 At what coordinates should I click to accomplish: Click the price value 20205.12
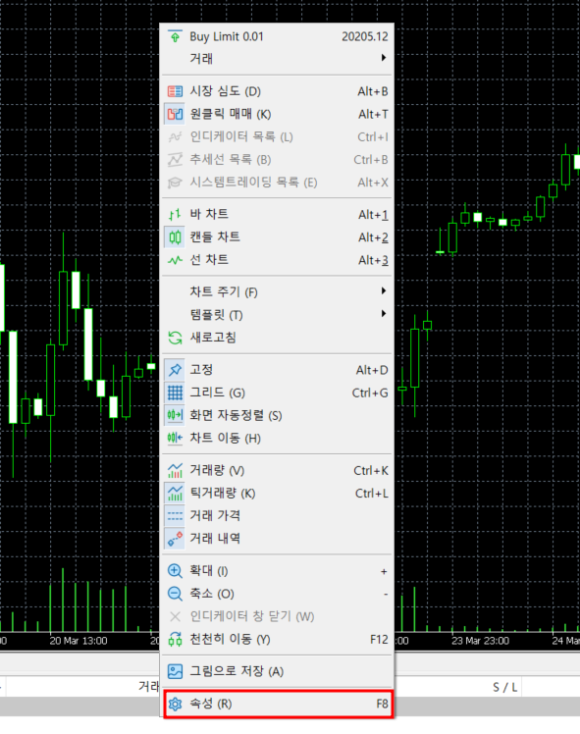(x=365, y=37)
